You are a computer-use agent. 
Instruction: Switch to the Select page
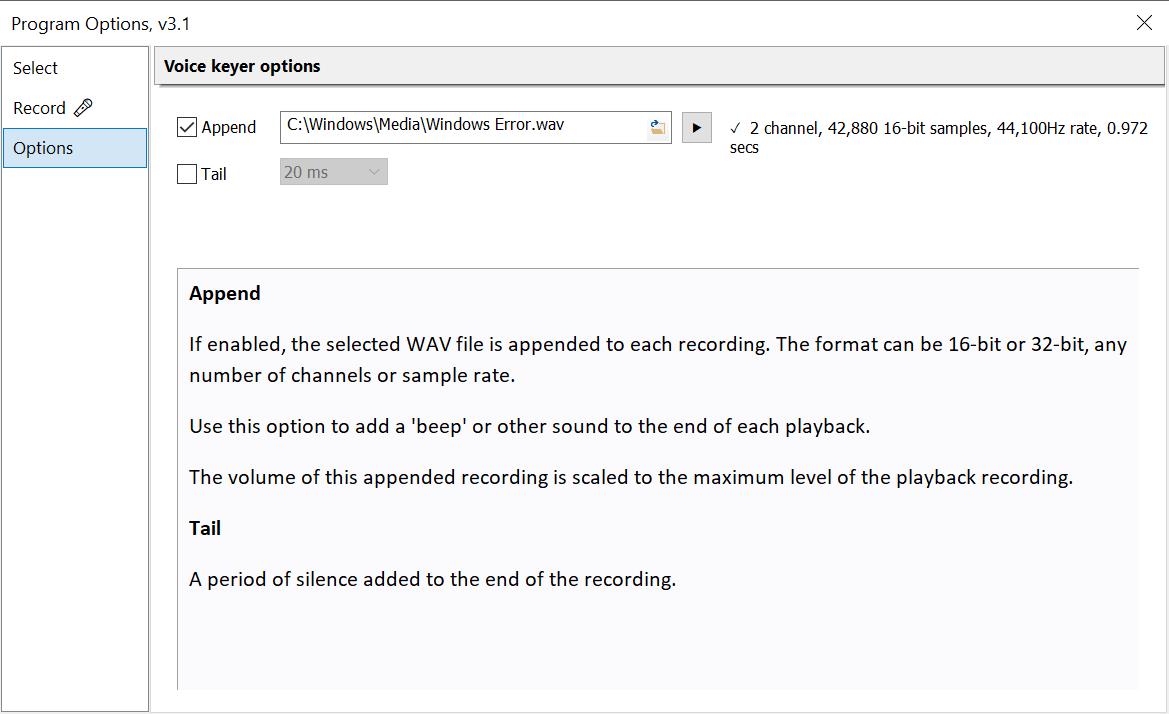click(36, 68)
